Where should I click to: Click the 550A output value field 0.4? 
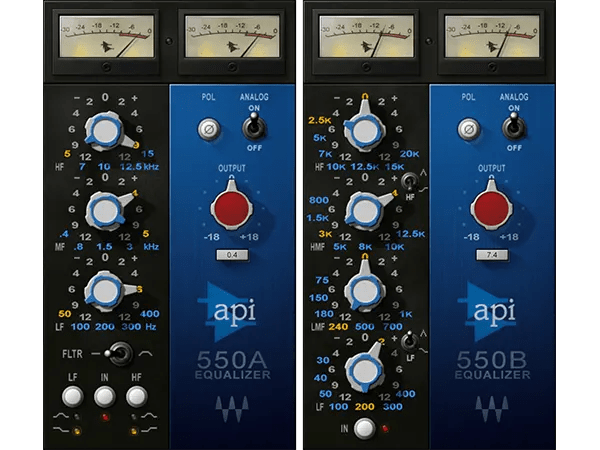[x=232, y=255]
